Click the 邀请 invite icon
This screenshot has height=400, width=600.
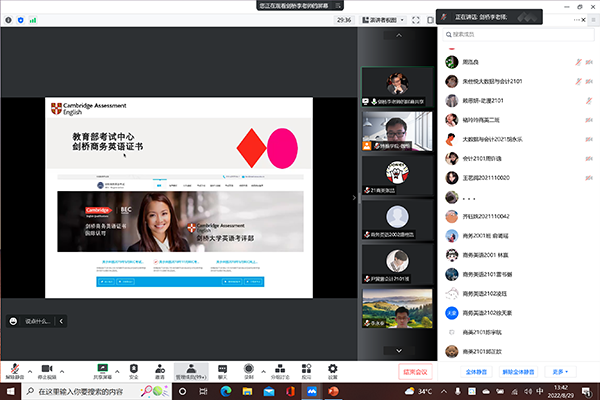pos(160,367)
